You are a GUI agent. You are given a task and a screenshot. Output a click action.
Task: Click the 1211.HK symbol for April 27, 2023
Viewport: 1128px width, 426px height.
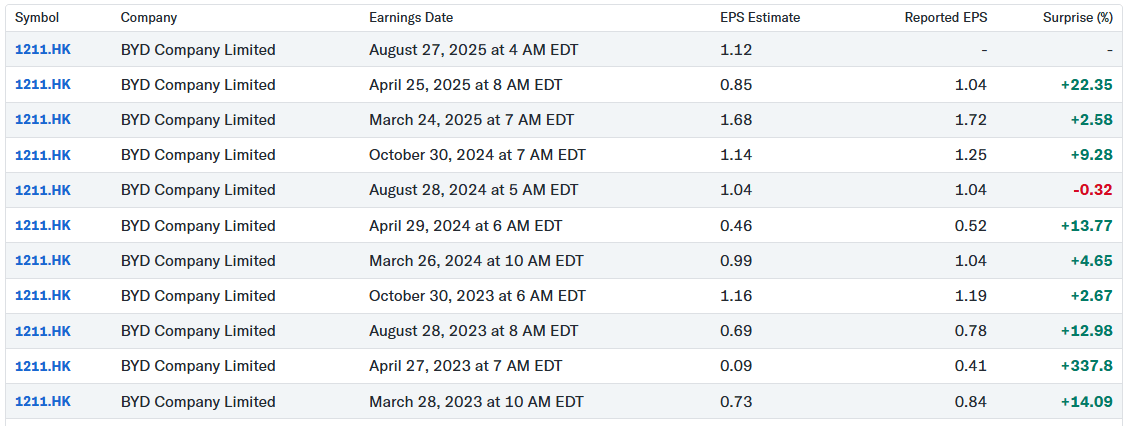(42, 366)
